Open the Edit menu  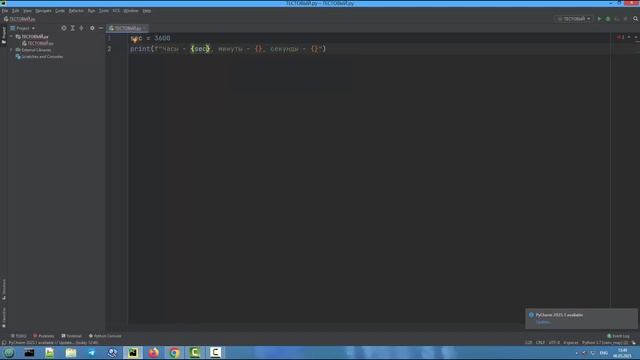[16, 11]
